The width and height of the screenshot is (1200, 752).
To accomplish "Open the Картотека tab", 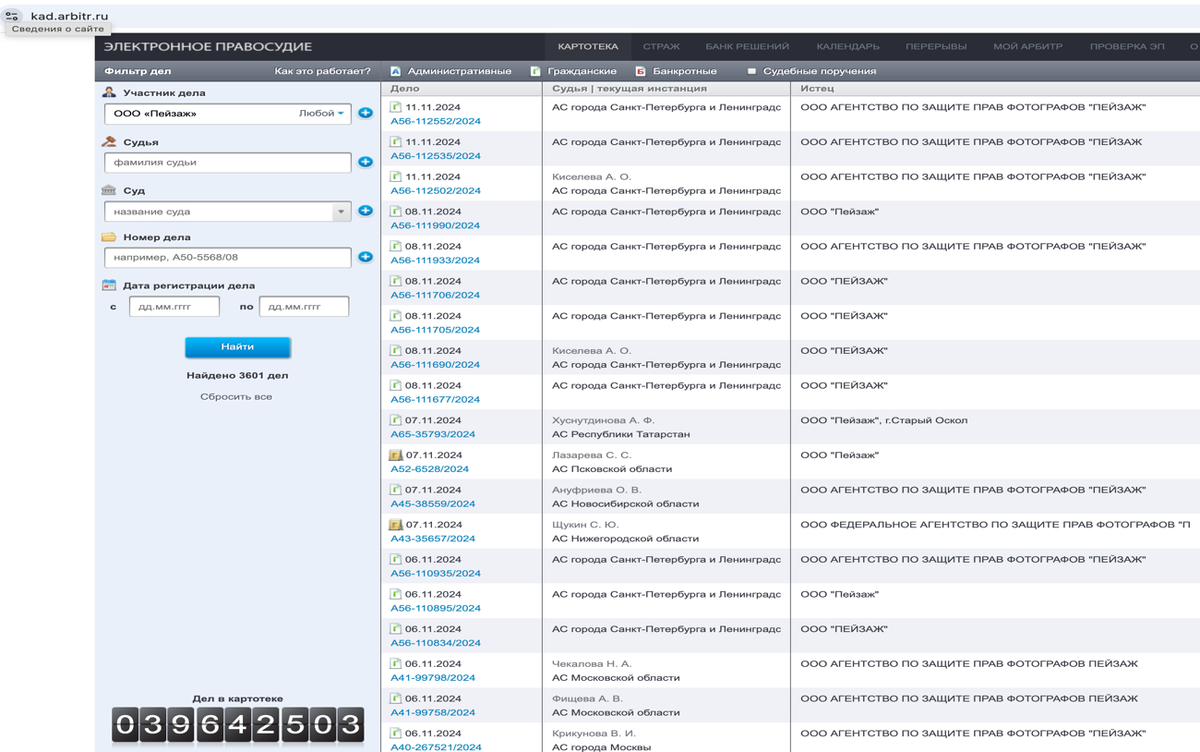I will [x=588, y=46].
